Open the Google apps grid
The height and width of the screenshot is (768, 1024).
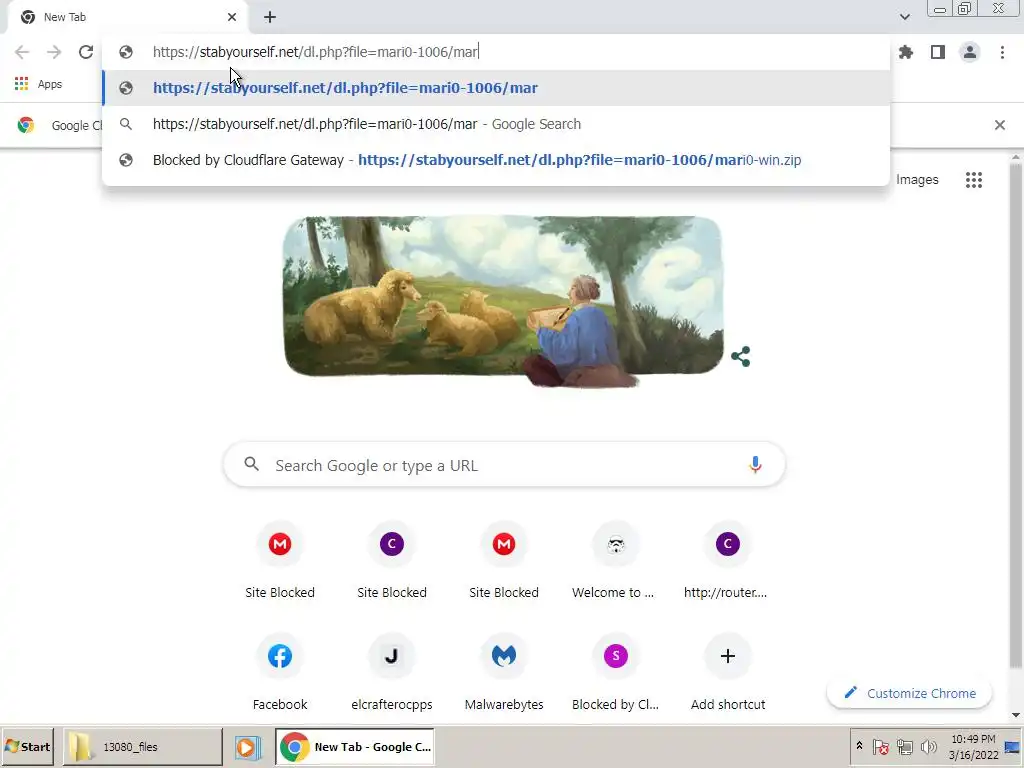coord(974,180)
